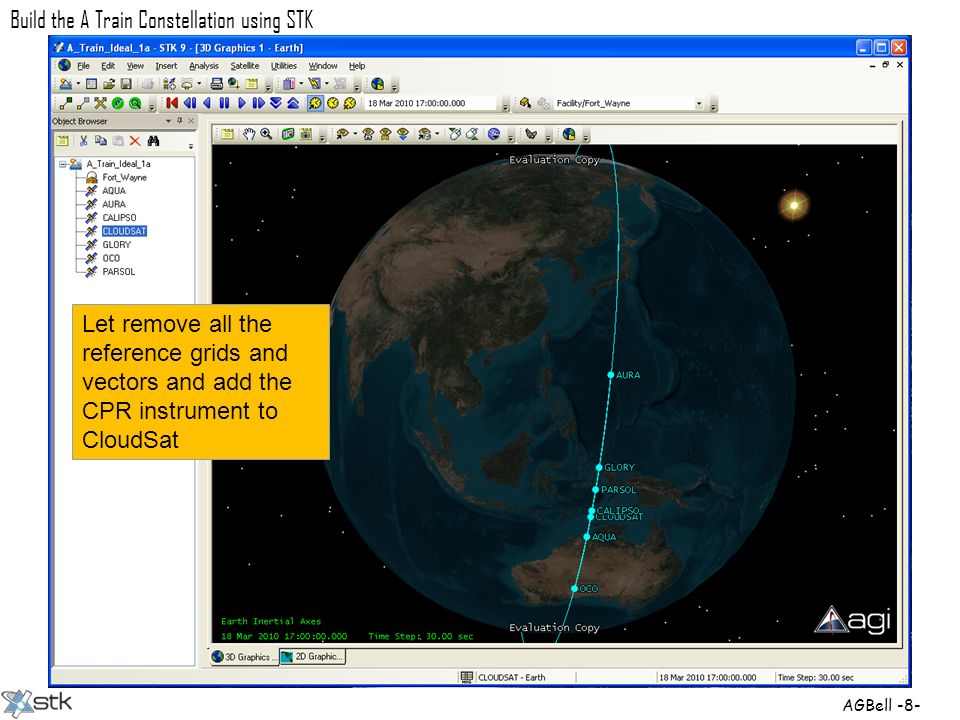Click the cut scissors icon in Object Browser
The height and width of the screenshot is (720, 960).
pyautogui.click(x=83, y=141)
